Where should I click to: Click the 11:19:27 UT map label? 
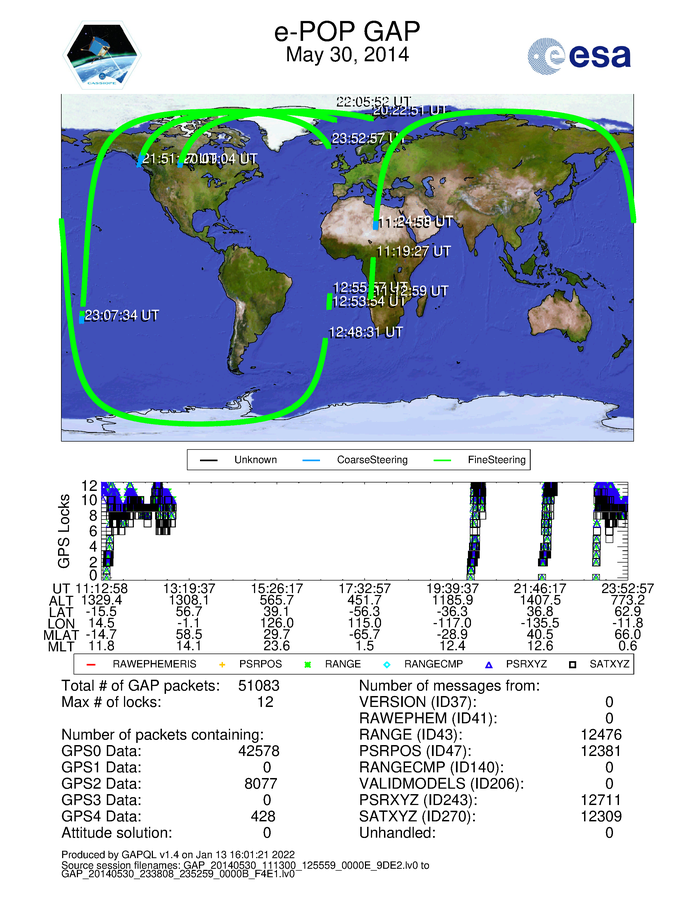tap(413, 251)
